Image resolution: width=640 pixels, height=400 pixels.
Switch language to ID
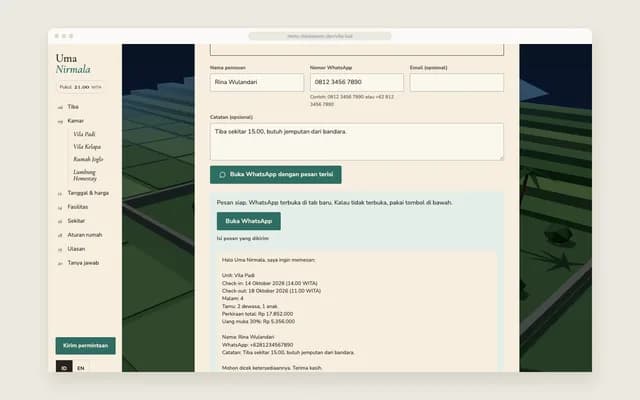[64, 368]
